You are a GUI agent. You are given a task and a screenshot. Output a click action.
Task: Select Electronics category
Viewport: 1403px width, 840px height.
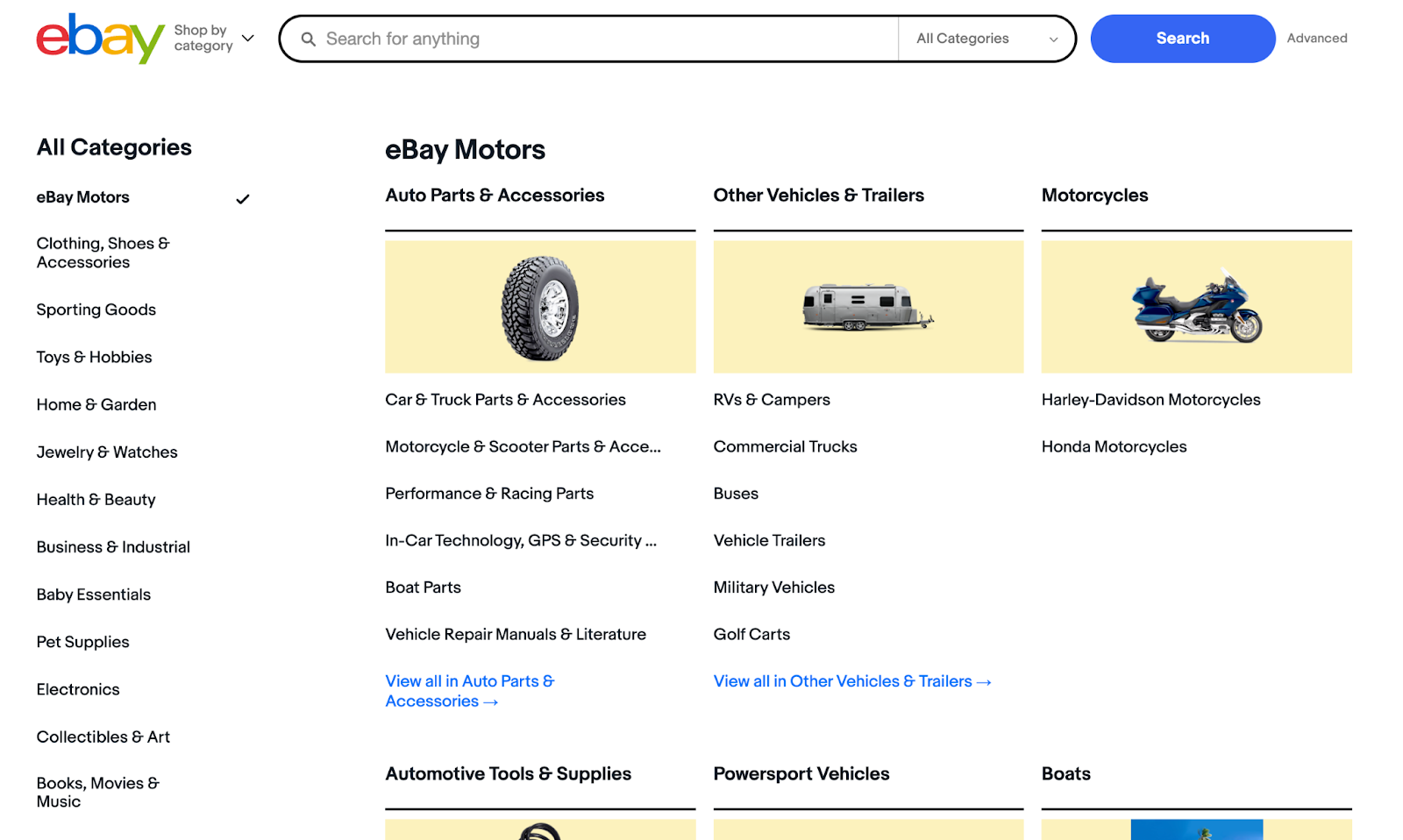[x=78, y=689]
